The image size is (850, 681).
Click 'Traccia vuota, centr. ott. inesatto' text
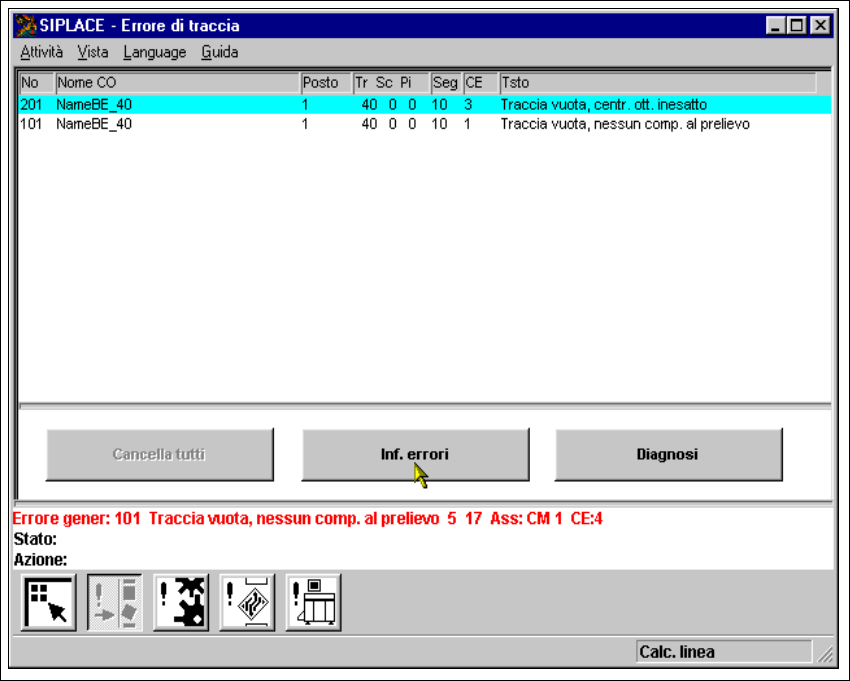(603, 105)
